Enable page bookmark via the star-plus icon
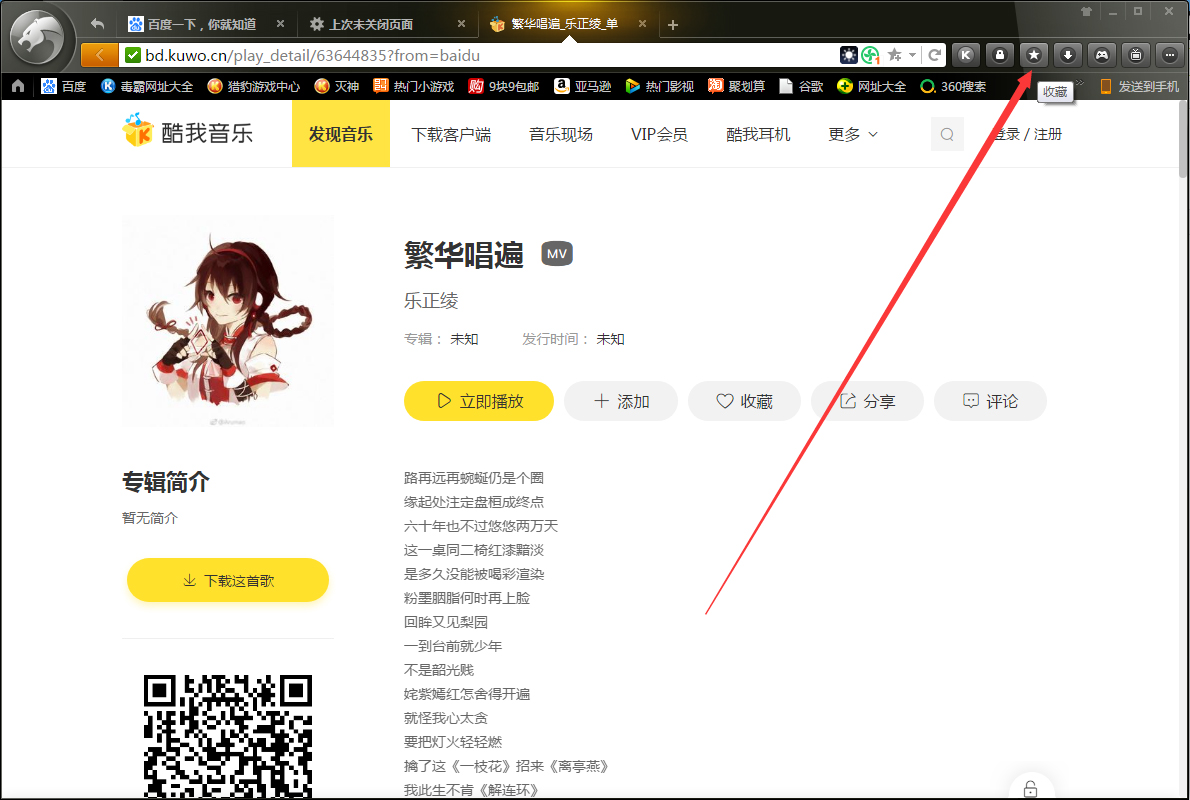 [894, 55]
